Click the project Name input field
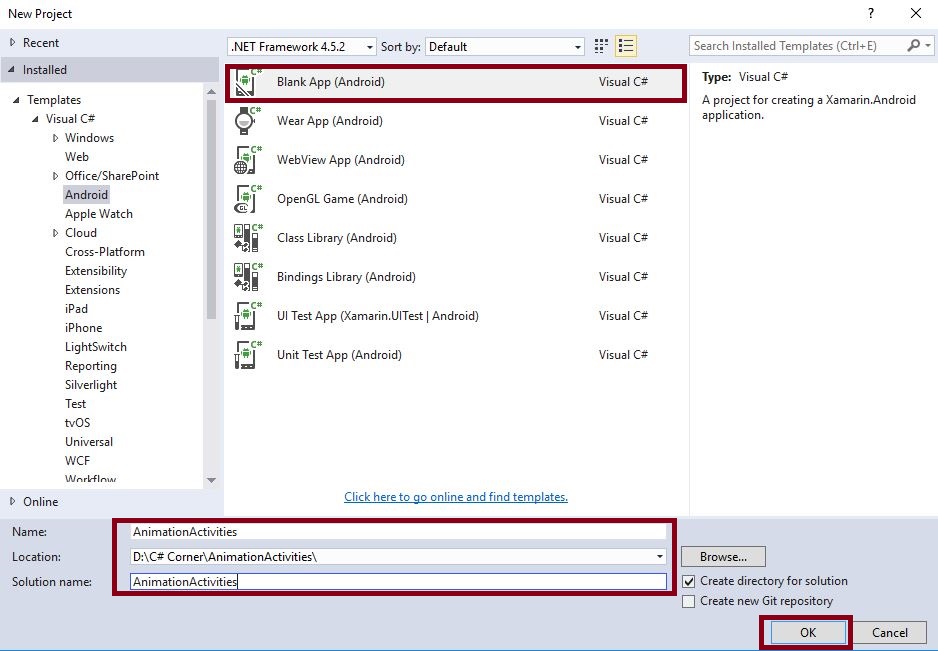938x651 pixels. pyautogui.click(x=398, y=531)
